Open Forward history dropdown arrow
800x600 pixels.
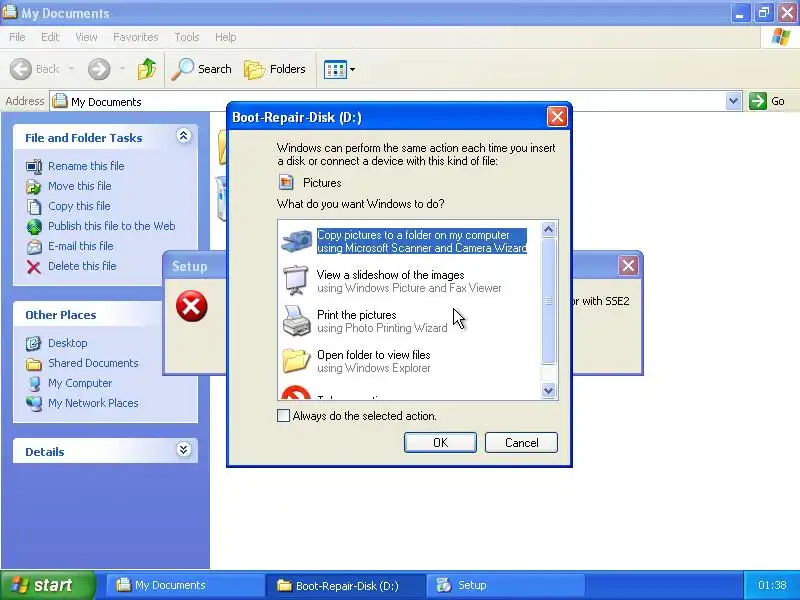coord(122,69)
